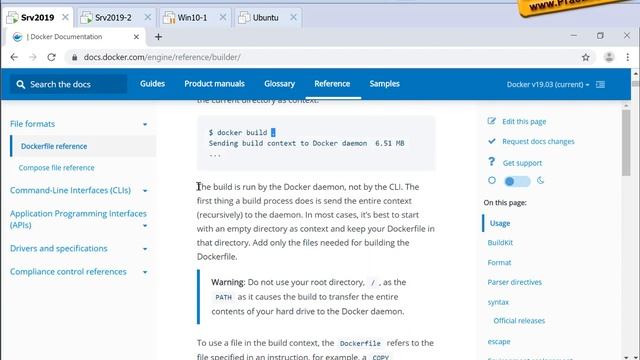Close the Srv2019-2 VM tab
This screenshot has height=360, width=640.
(x=148, y=18)
